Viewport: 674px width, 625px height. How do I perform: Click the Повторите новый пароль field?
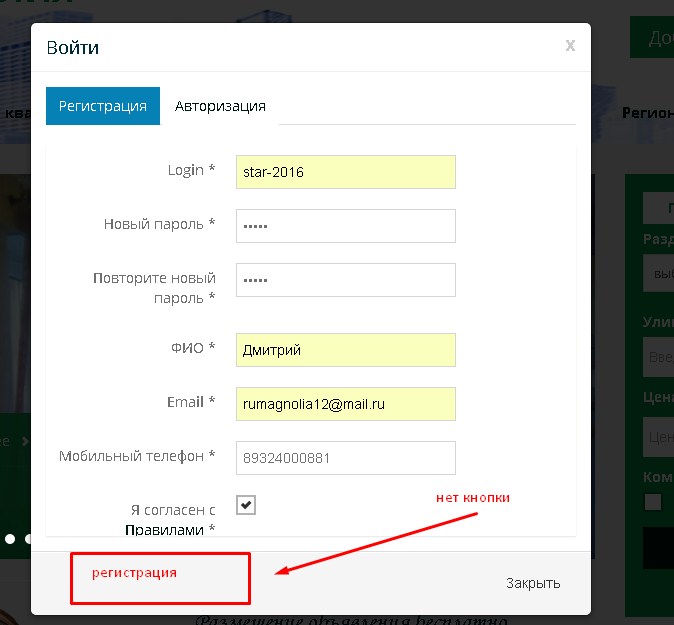point(345,280)
